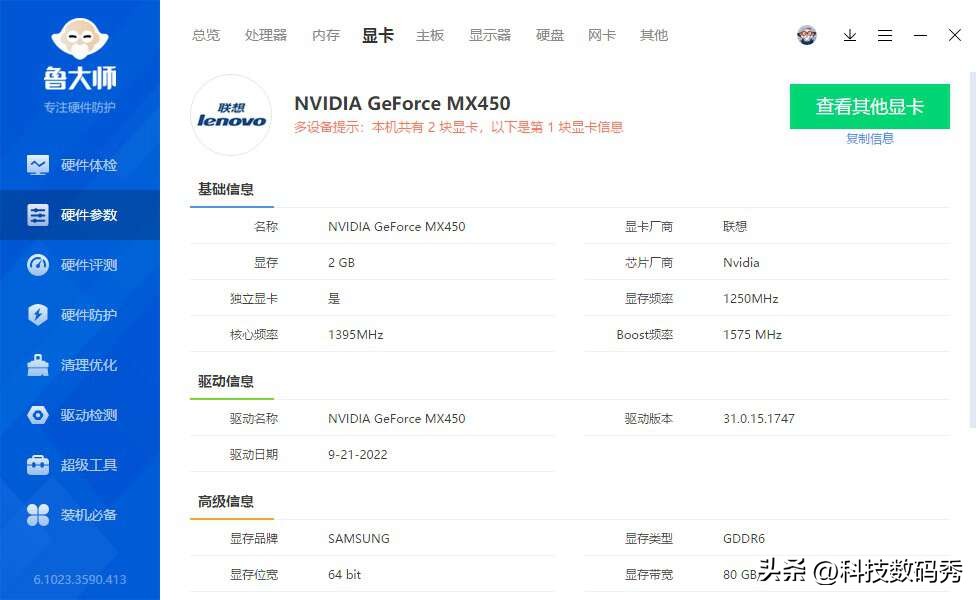Open 装机必备 essential software section
Viewport: 980px width, 600px height.
[80, 514]
